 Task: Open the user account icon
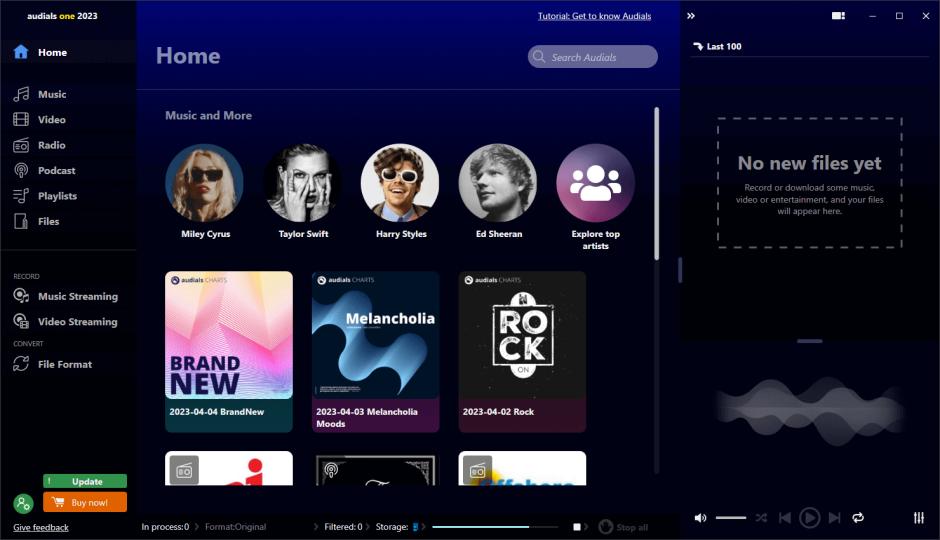23,503
